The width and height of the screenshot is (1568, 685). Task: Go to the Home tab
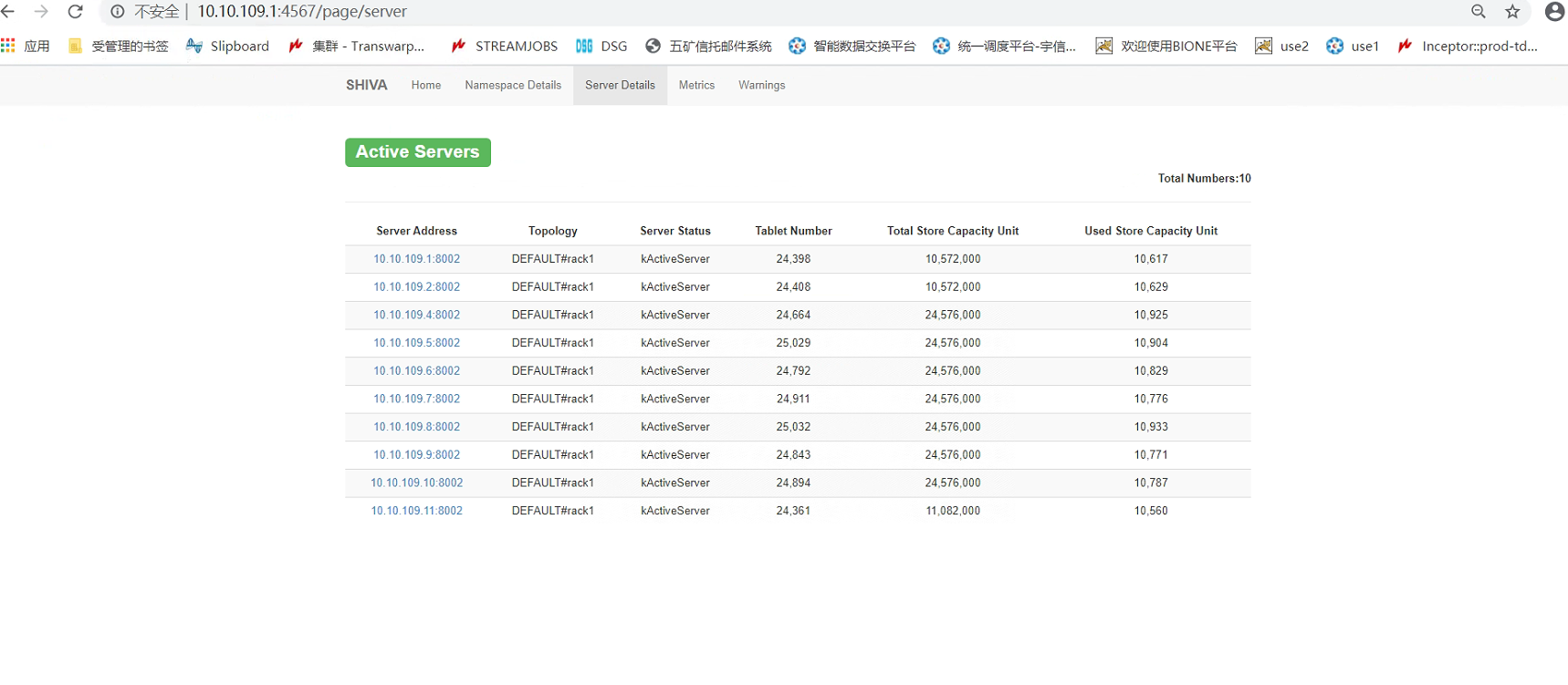point(426,85)
